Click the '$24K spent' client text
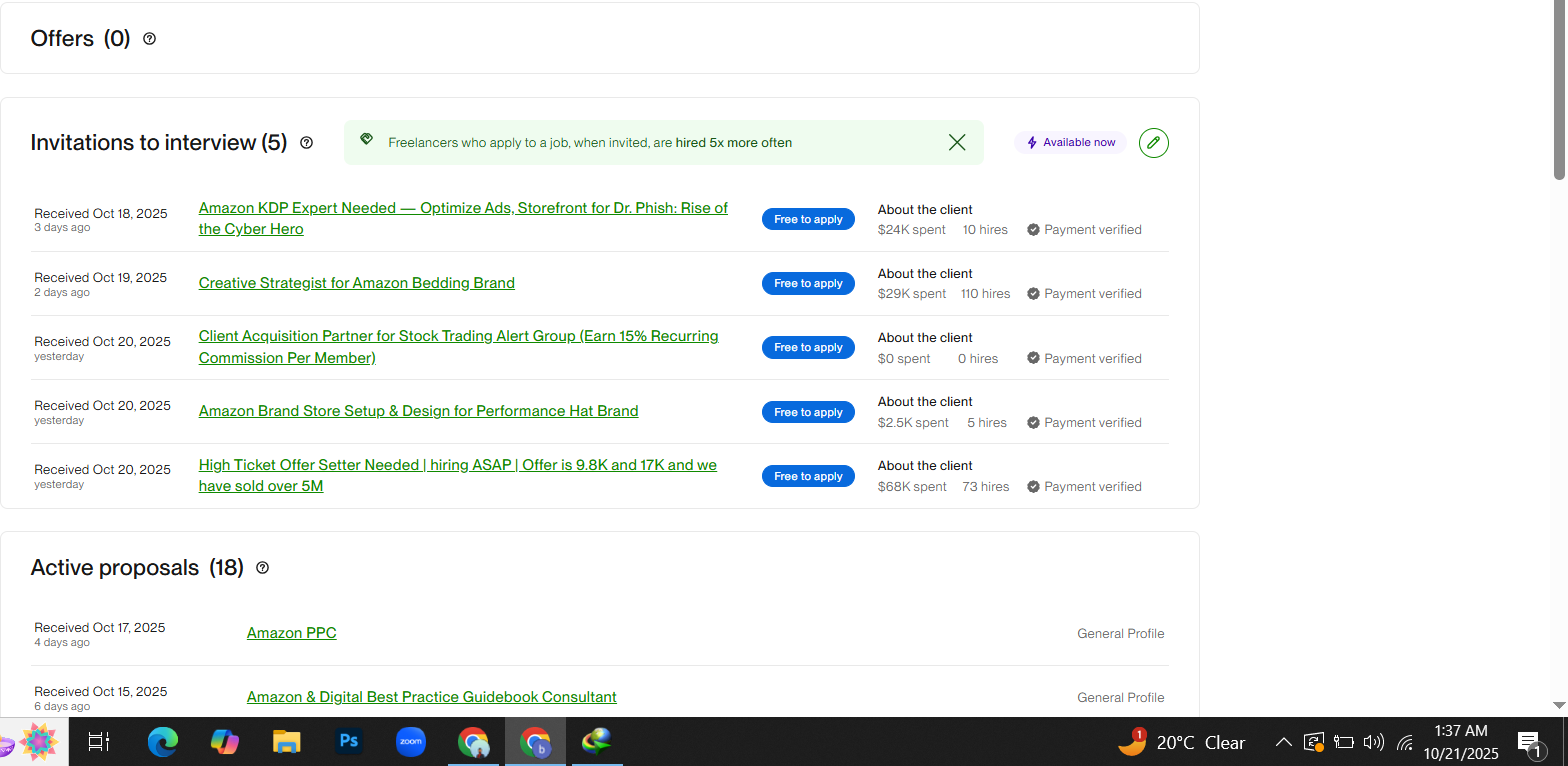This screenshot has height=766, width=1568. click(912, 230)
